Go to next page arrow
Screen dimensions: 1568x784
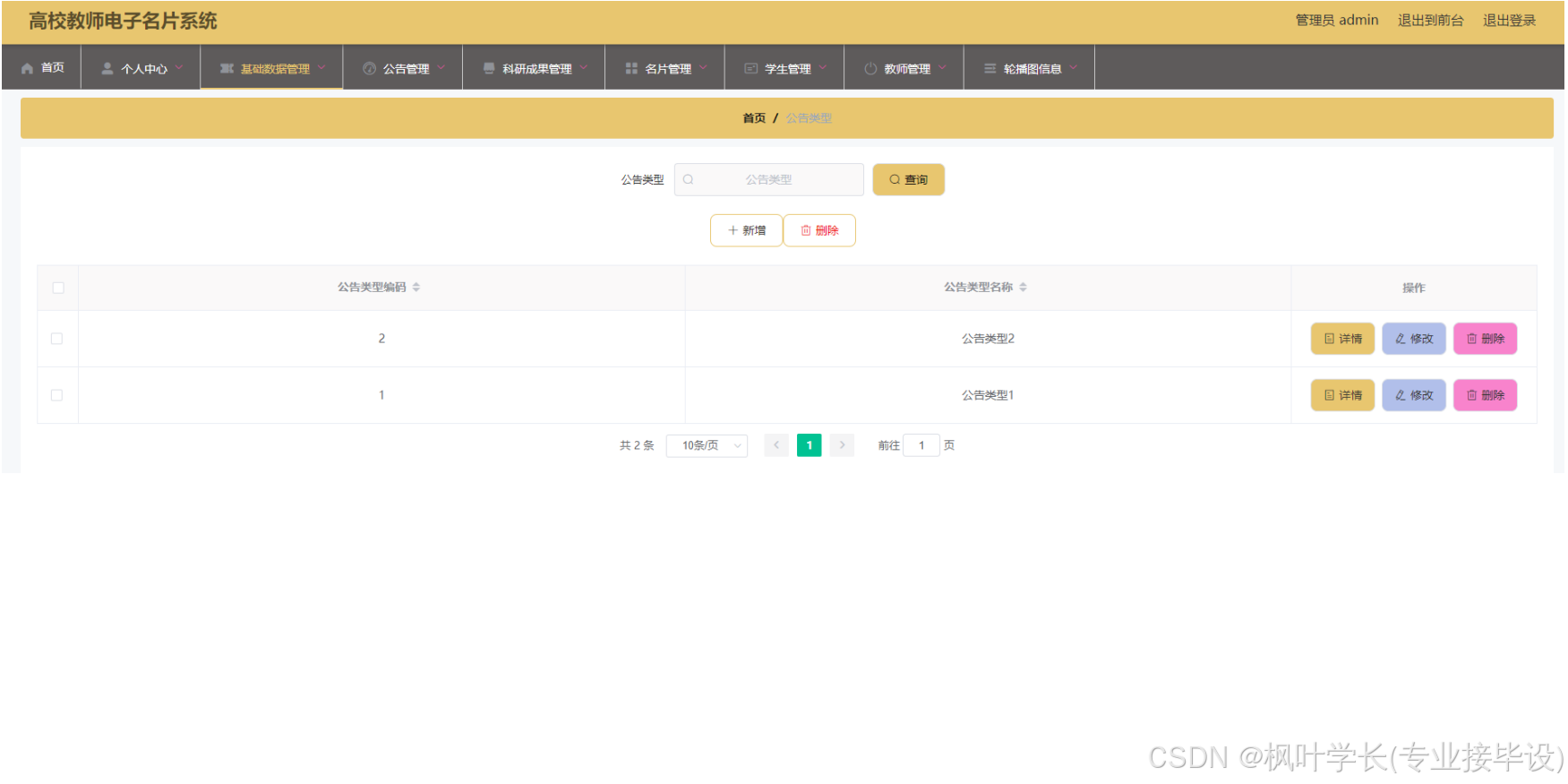tap(842, 445)
